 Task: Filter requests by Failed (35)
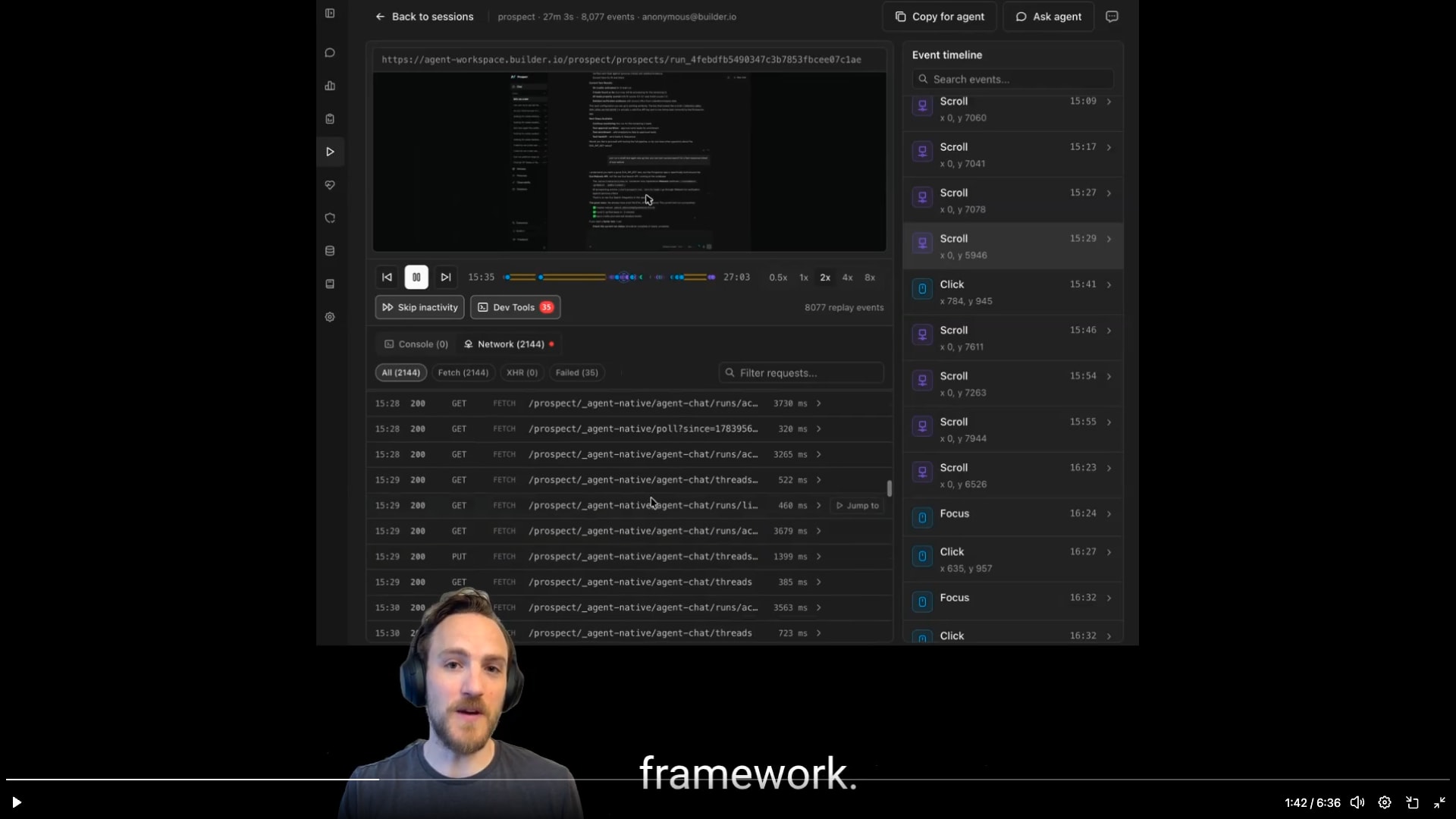click(x=577, y=373)
